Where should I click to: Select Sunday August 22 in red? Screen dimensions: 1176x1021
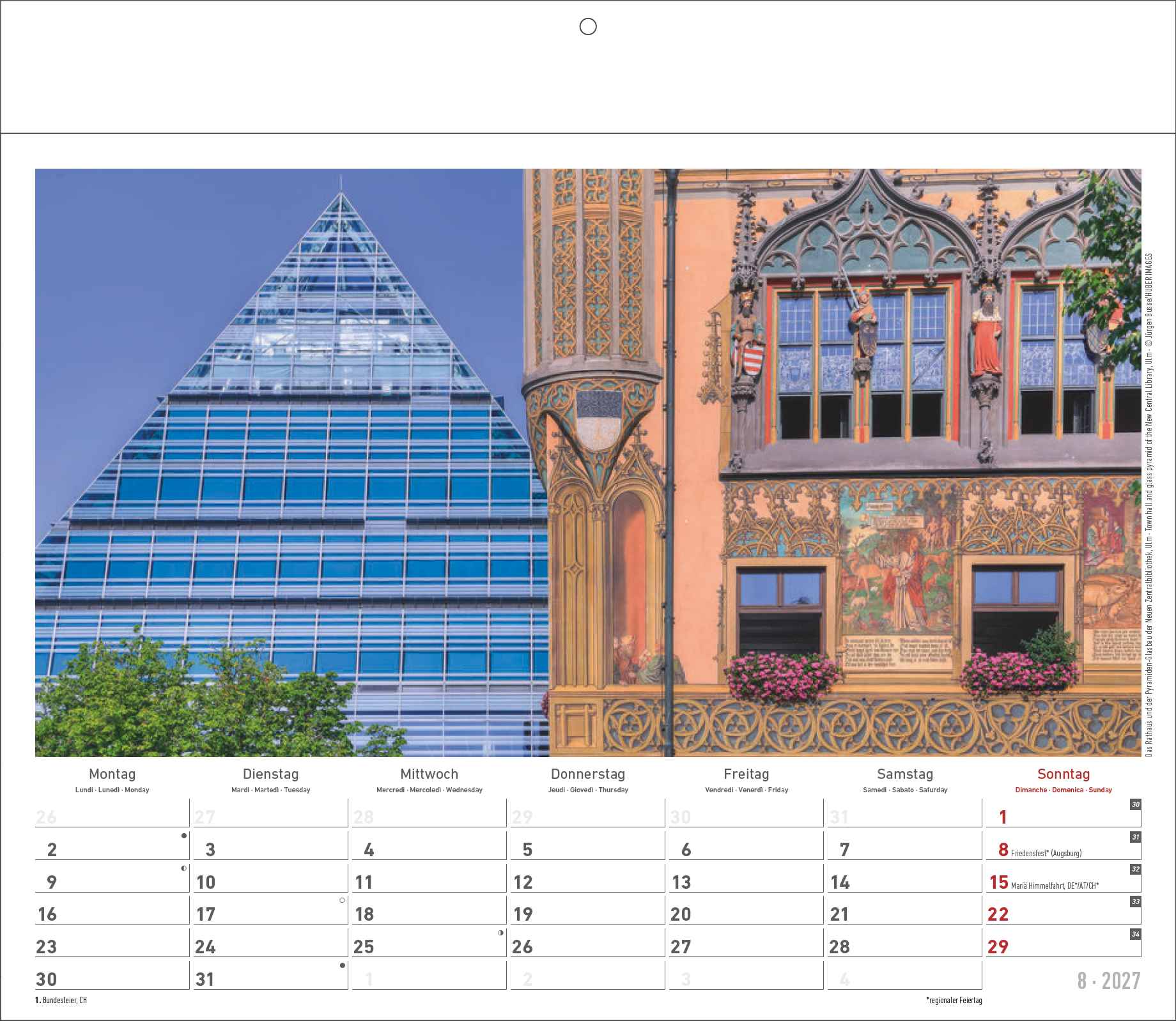point(998,914)
